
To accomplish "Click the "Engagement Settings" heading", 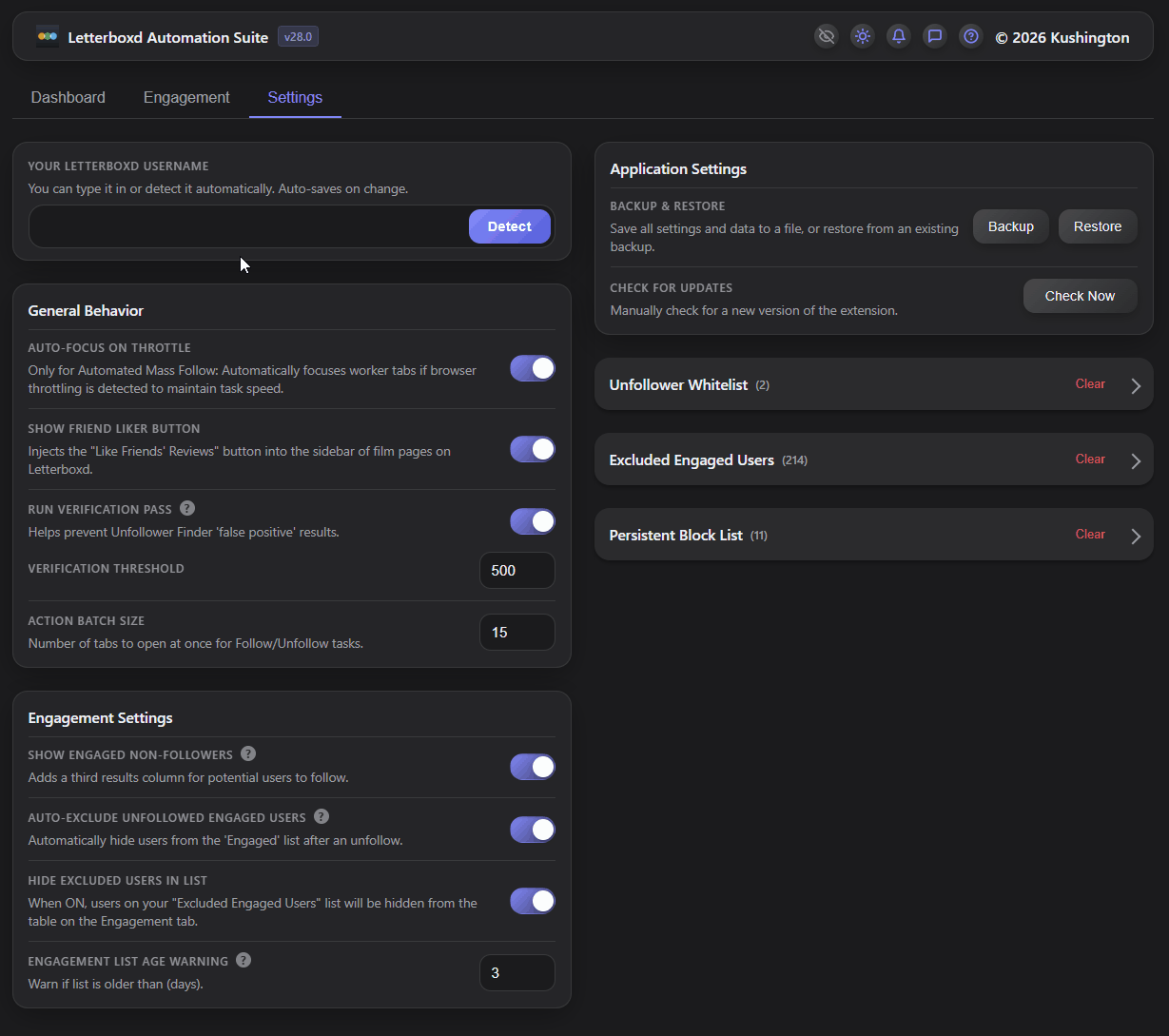I will click(x=100, y=718).
